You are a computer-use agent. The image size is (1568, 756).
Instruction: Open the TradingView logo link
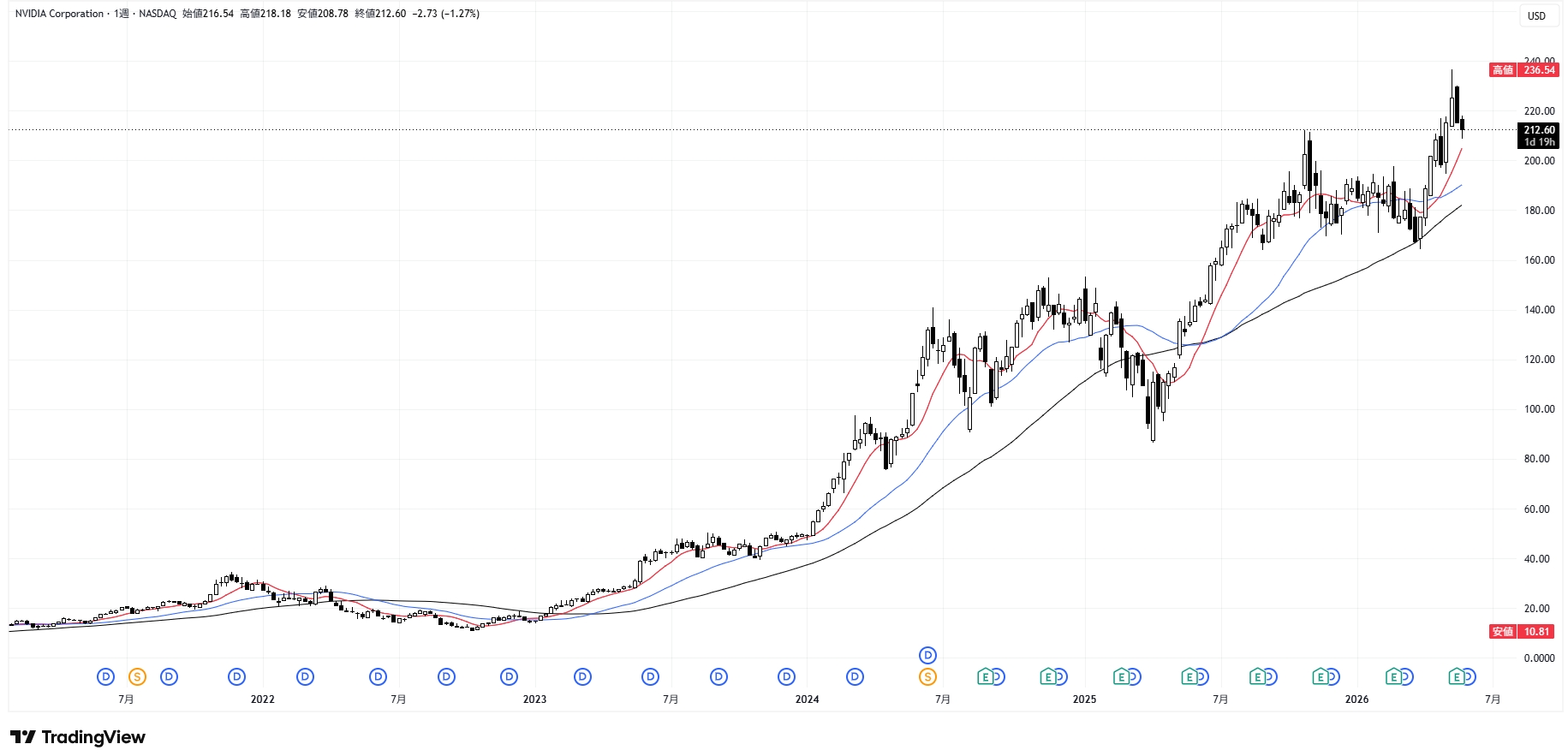[x=78, y=737]
